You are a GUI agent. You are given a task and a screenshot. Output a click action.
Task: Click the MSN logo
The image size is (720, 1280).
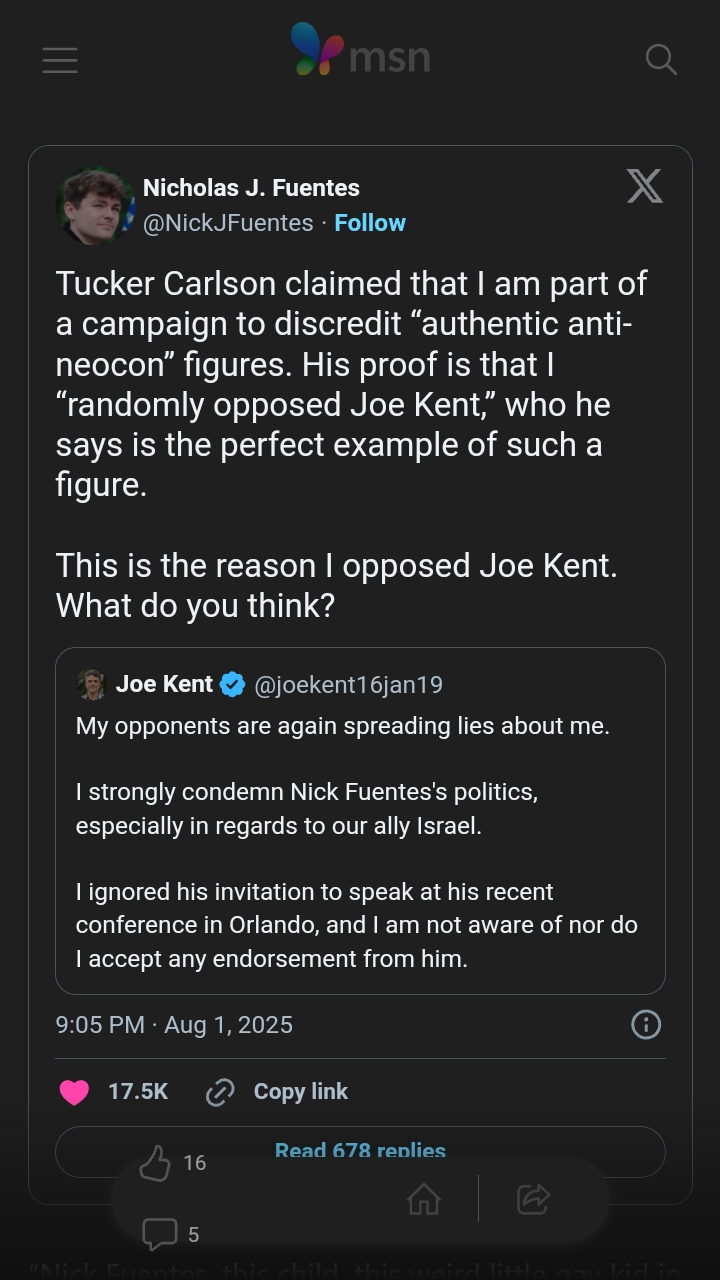point(360,52)
